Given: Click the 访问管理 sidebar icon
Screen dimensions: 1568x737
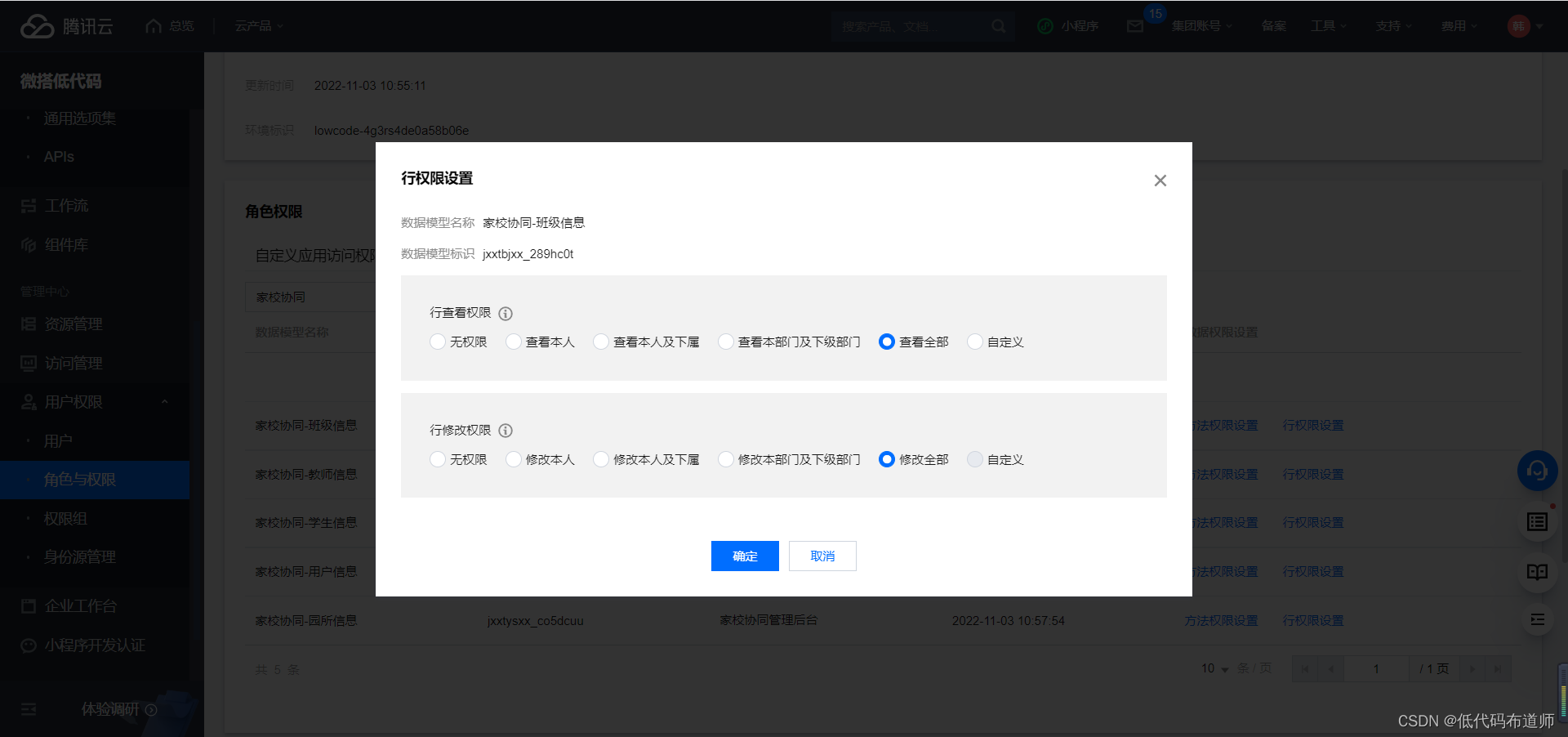Looking at the screenshot, I should coord(29,364).
